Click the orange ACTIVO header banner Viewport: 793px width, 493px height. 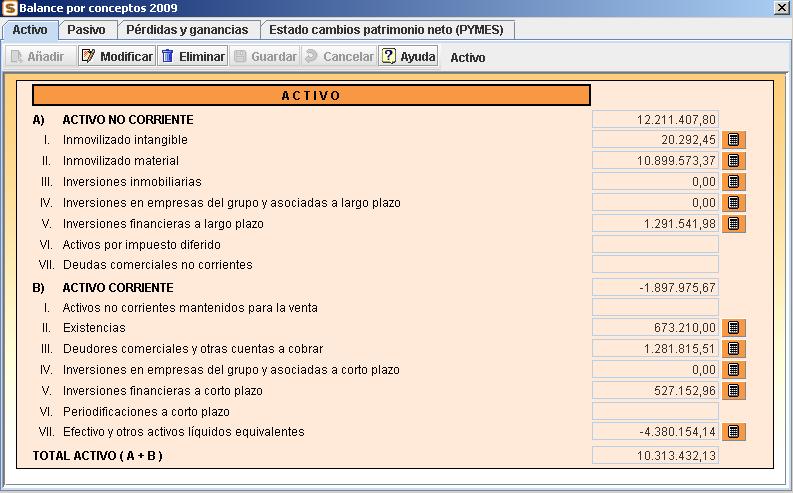tap(312, 96)
